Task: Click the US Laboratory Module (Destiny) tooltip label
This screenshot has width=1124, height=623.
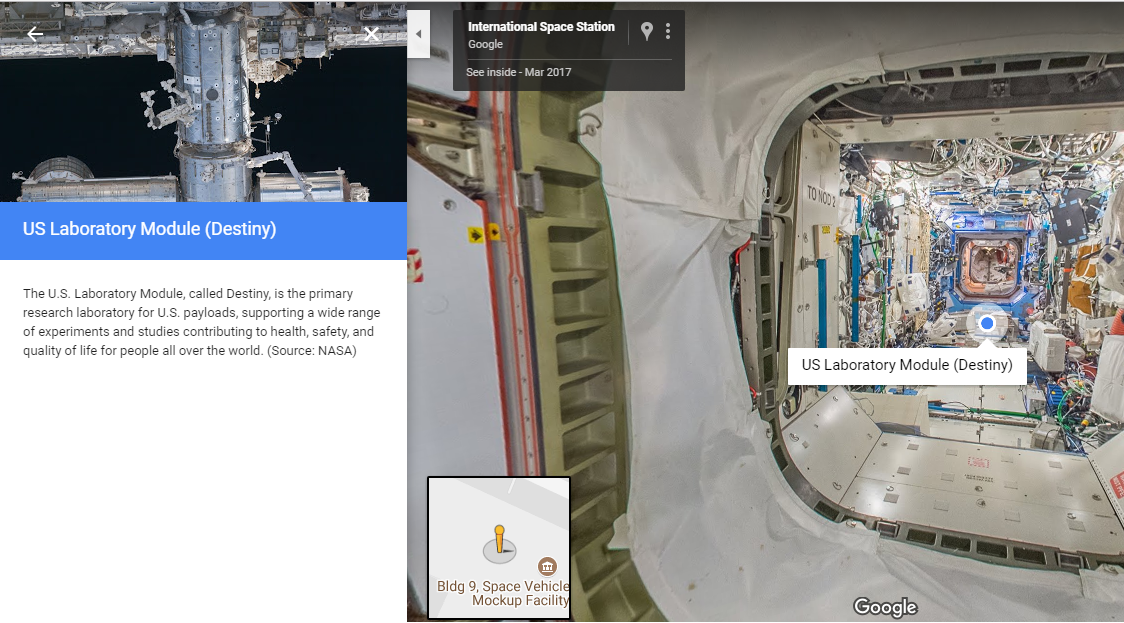Action: (x=907, y=365)
